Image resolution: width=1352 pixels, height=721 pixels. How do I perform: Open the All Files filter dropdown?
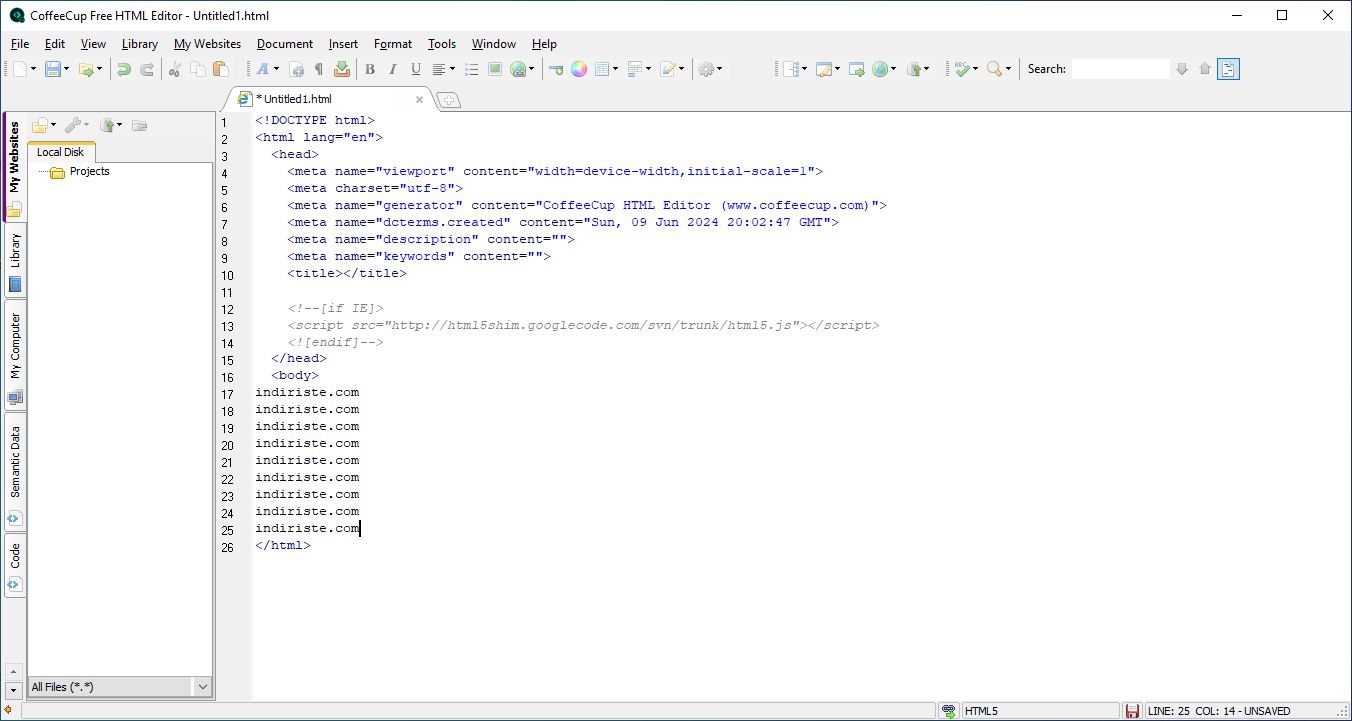203,687
